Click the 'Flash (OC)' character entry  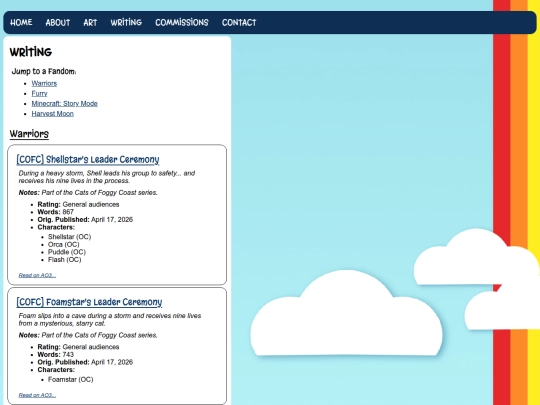(65, 259)
